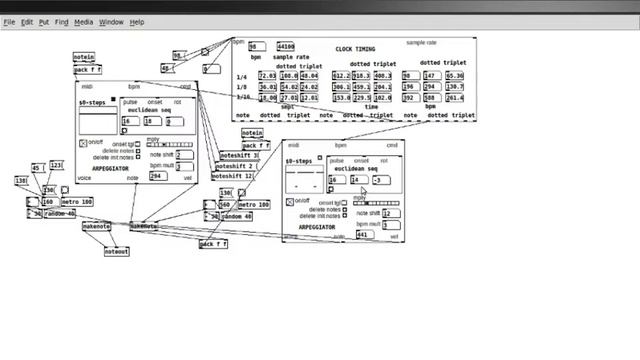Enable delete notes in left arpeggiator
Screen dimensions: 640x360
pos(138,151)
